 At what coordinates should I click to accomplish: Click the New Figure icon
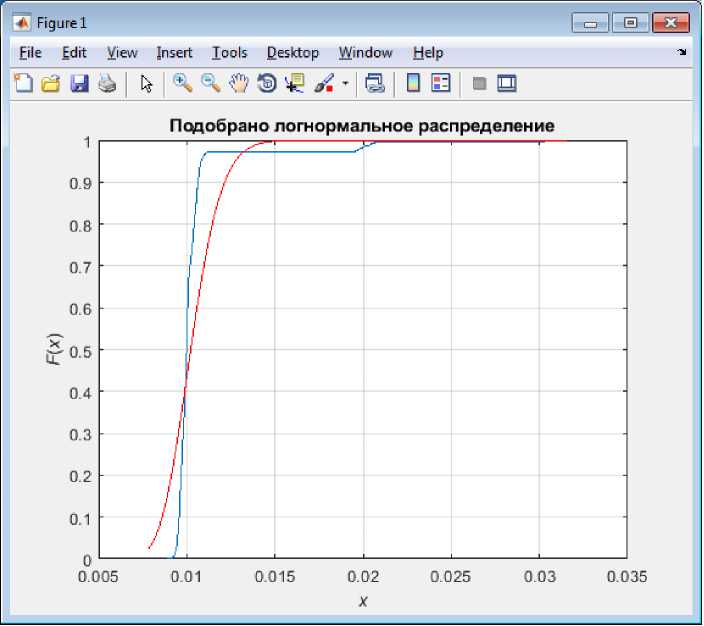click(23, 84)
